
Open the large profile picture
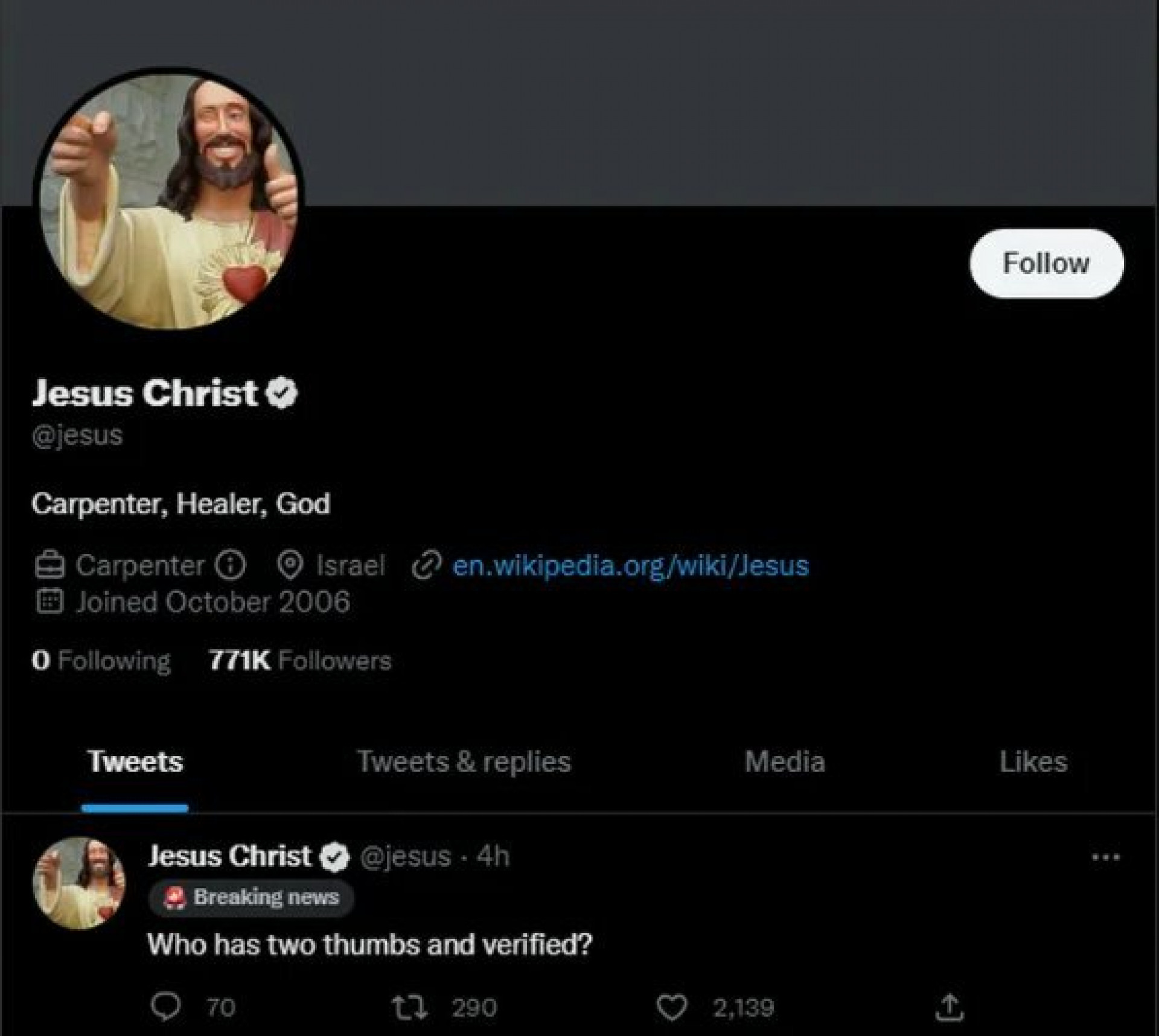[169, 199]
